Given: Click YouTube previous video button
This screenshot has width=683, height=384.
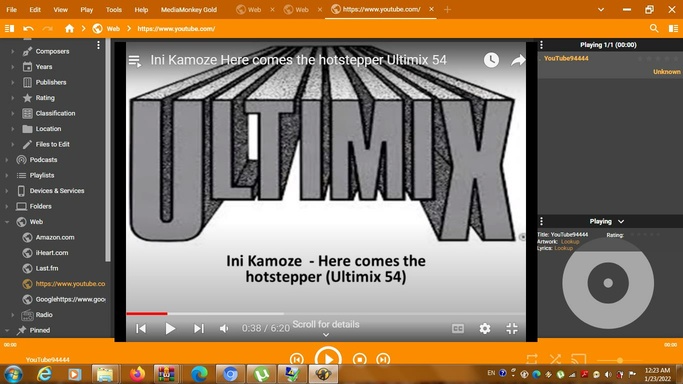Looking at the screenshot, I should click(x=141, y=328).
